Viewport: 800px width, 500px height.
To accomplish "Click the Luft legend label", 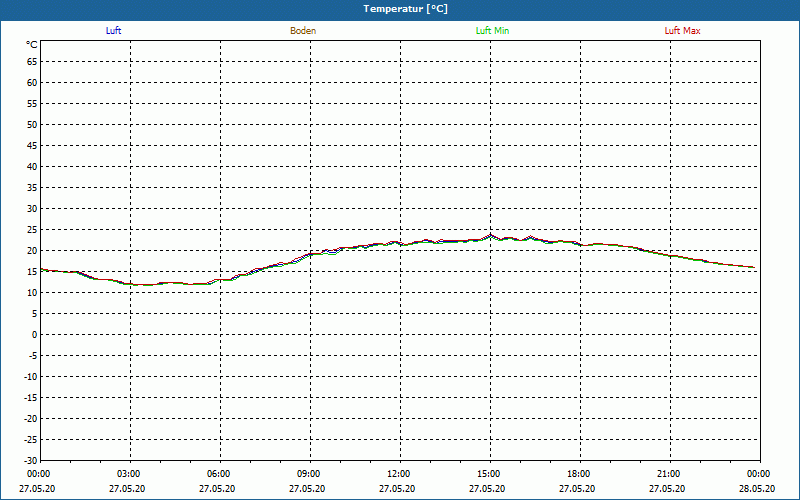I will point(113,31).
